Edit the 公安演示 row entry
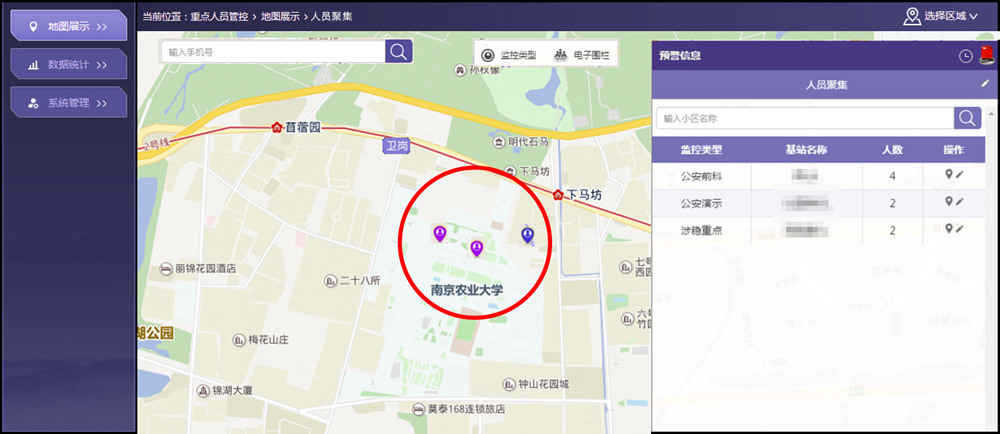The height and width of the screenshot is (434, 1000). coord(960,202)
